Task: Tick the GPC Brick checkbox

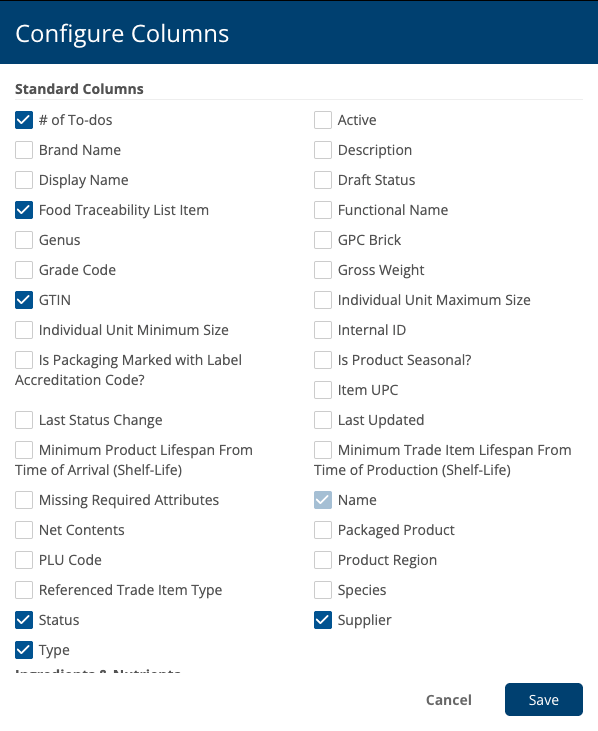Action: (x=323, y=240)
